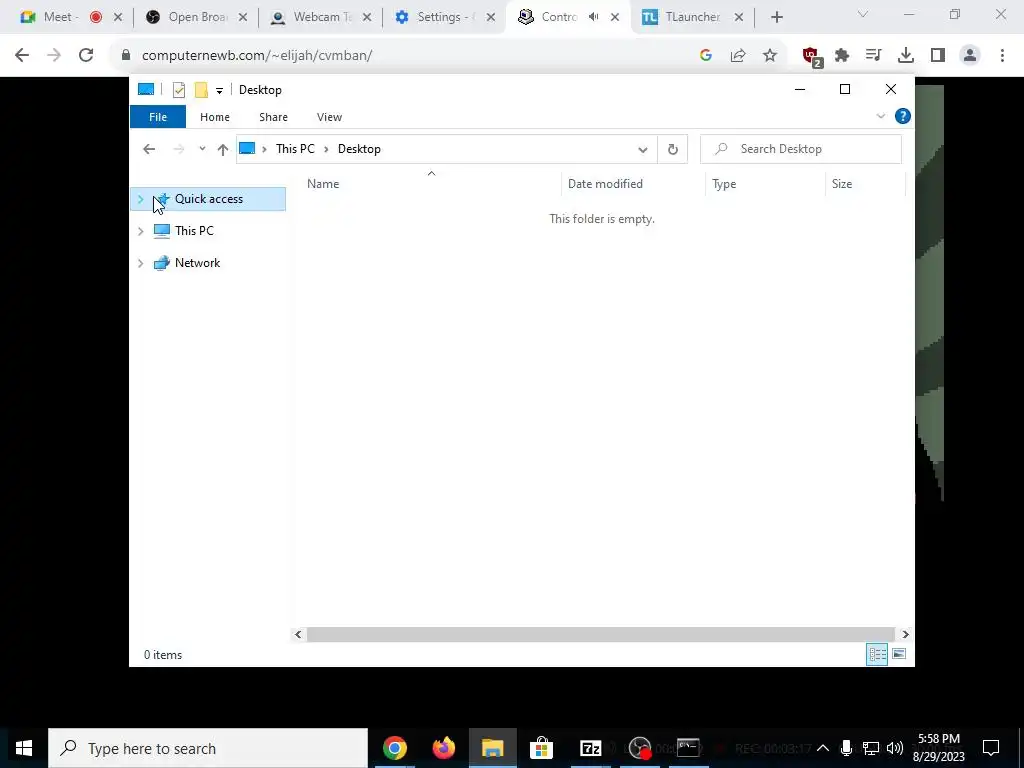Image resolution: width=1024 pixels, height=768 pixels.
Task: Expand the Quick access tree node
Action: pyautogui.click(x=140, y=199)
